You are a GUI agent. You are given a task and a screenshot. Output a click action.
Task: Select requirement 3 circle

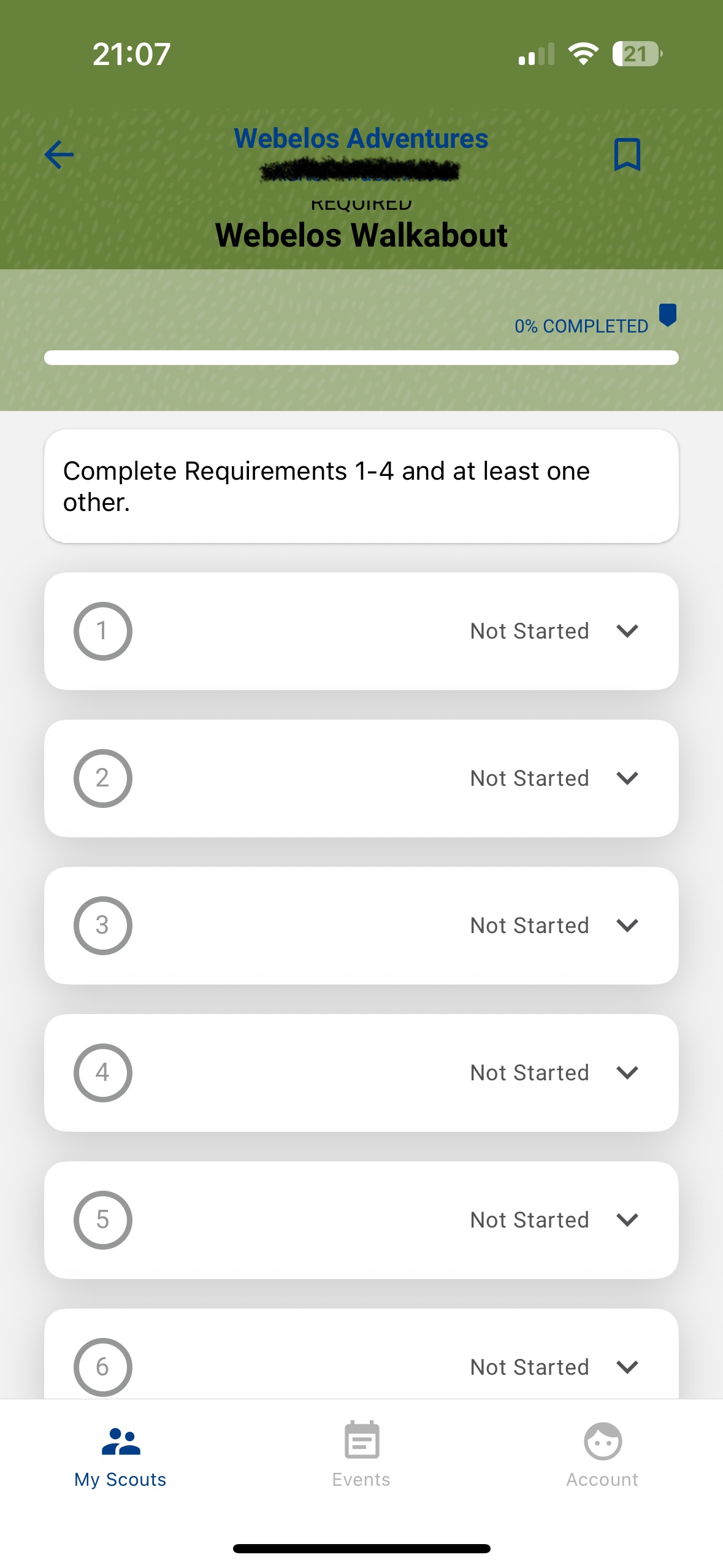tap(103, 926)
